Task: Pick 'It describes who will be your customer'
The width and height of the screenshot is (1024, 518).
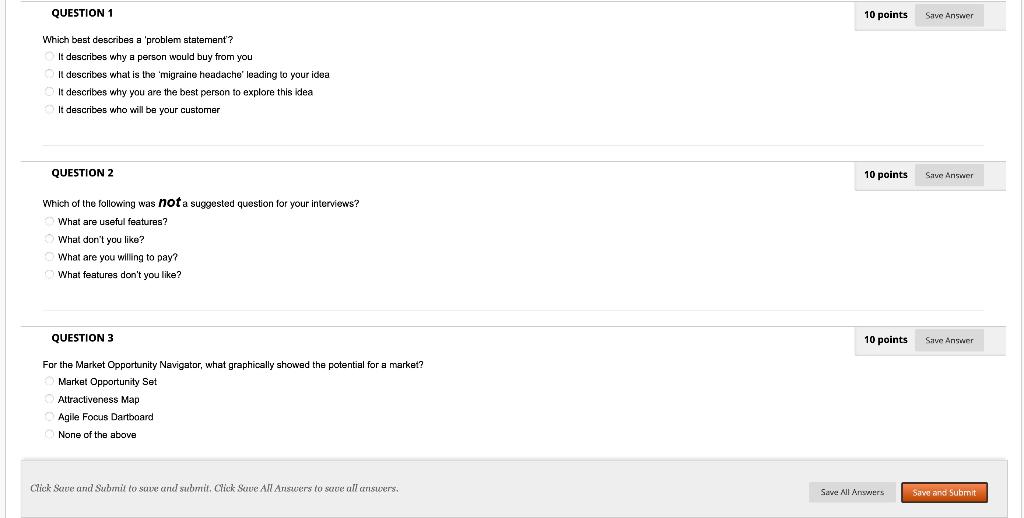Action: point(48,110)
